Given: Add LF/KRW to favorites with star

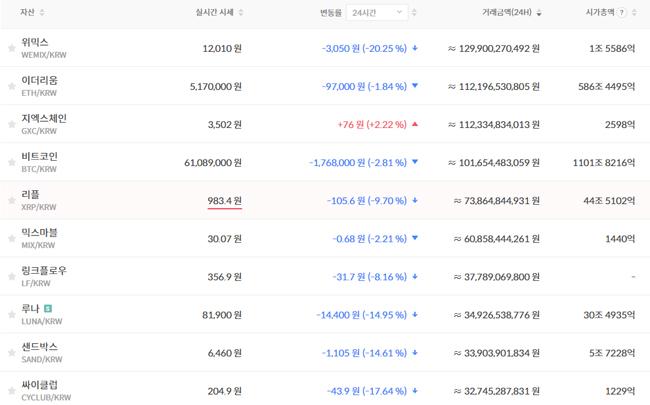Looking at the screenshot, I should (x=12, y=276).
